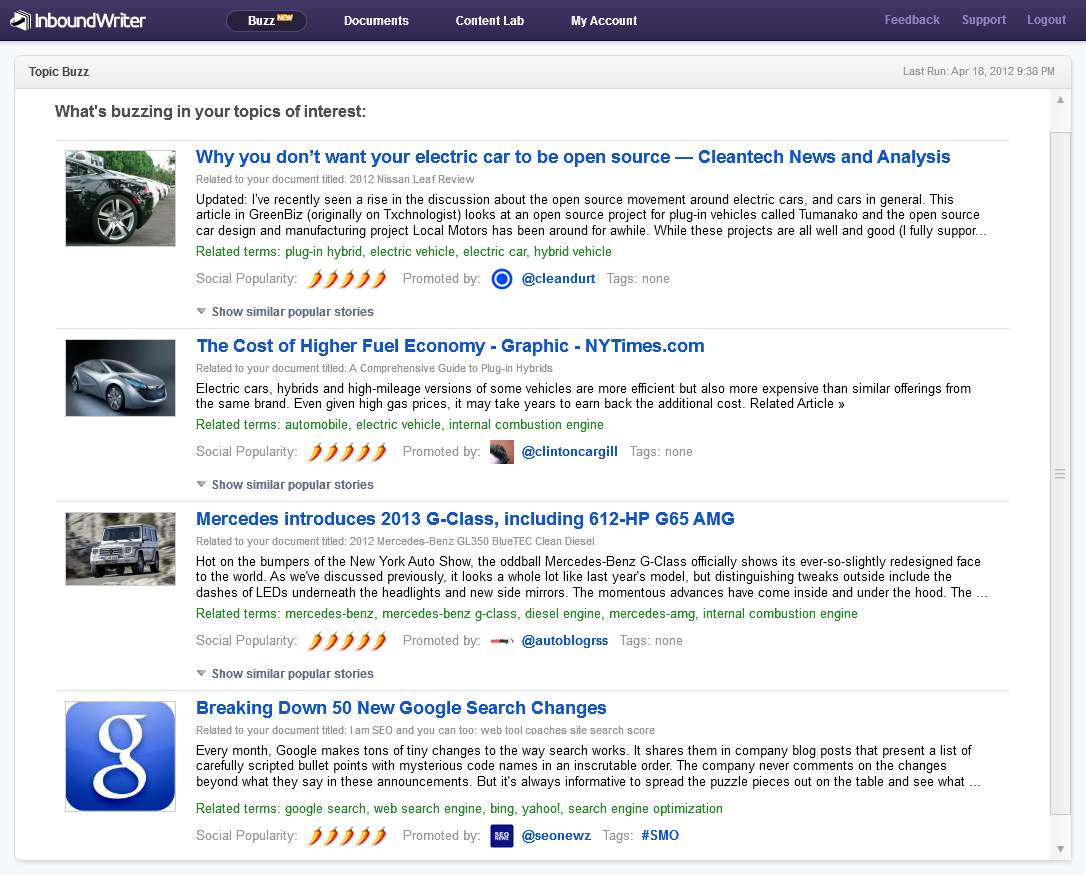Click 'Related to your document titled: 2012 Nissan Leaf Review'

(x=335, y=179)
